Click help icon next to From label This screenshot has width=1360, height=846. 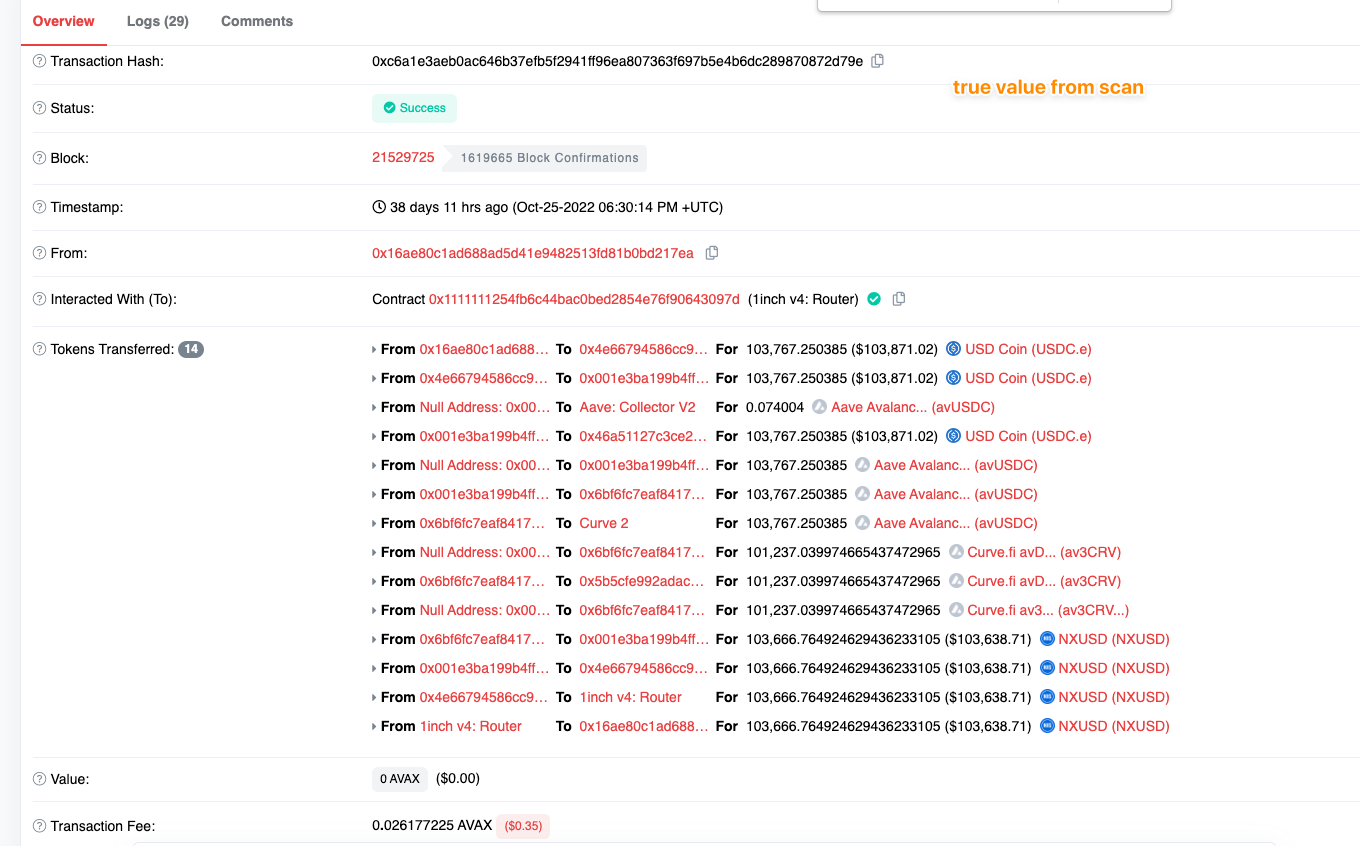pos(39,253)
